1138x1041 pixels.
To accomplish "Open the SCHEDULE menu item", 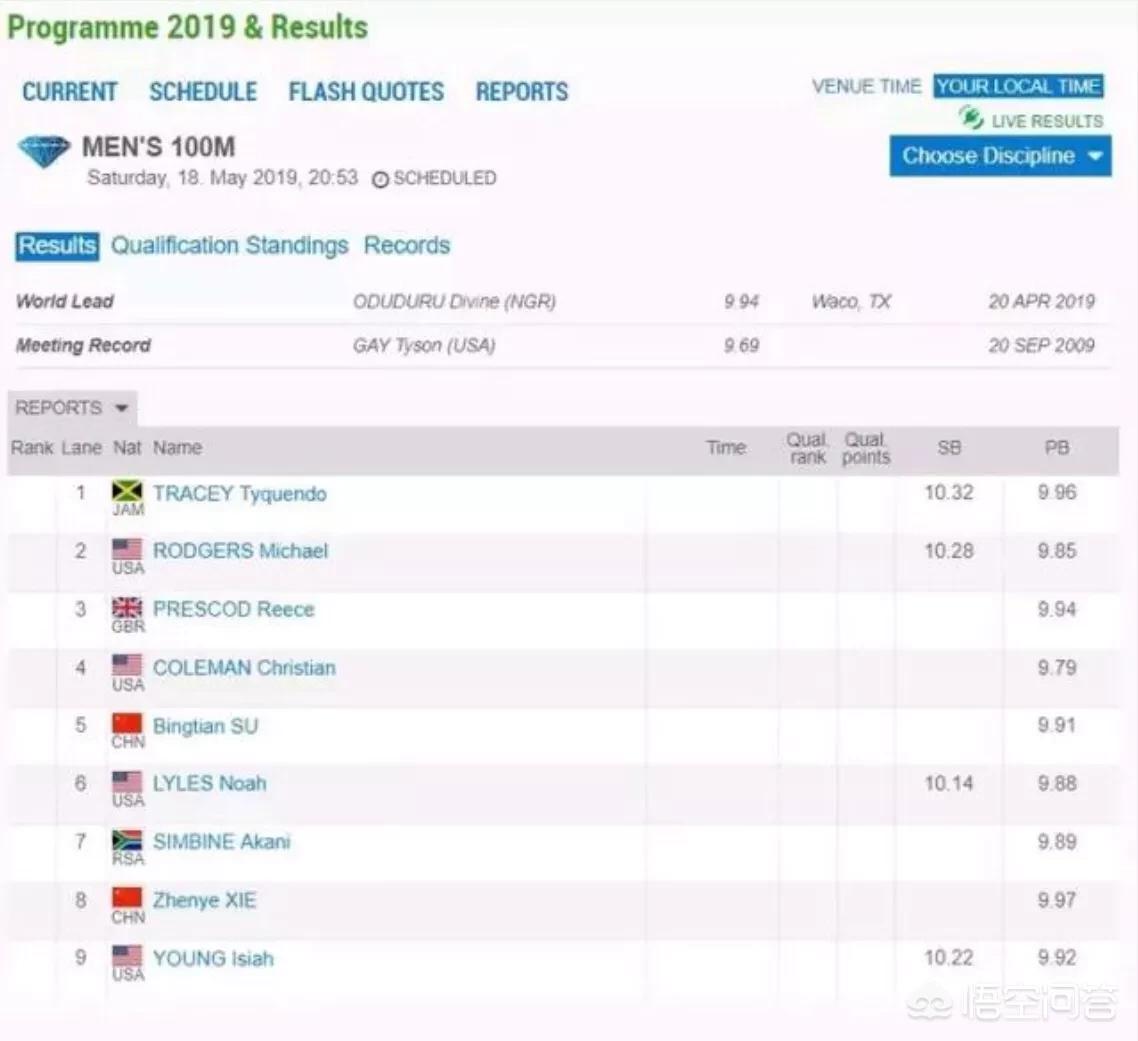I will (x=203, y=91).
